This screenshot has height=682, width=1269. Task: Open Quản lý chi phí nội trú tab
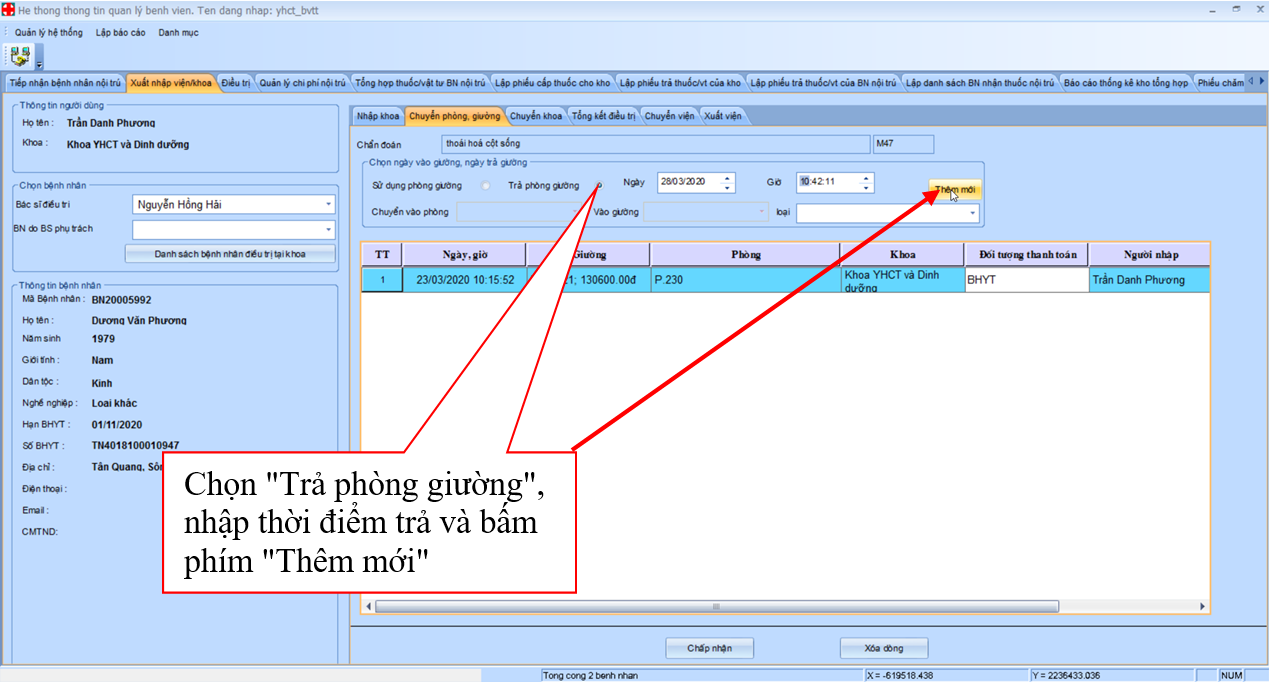(302, 82)
